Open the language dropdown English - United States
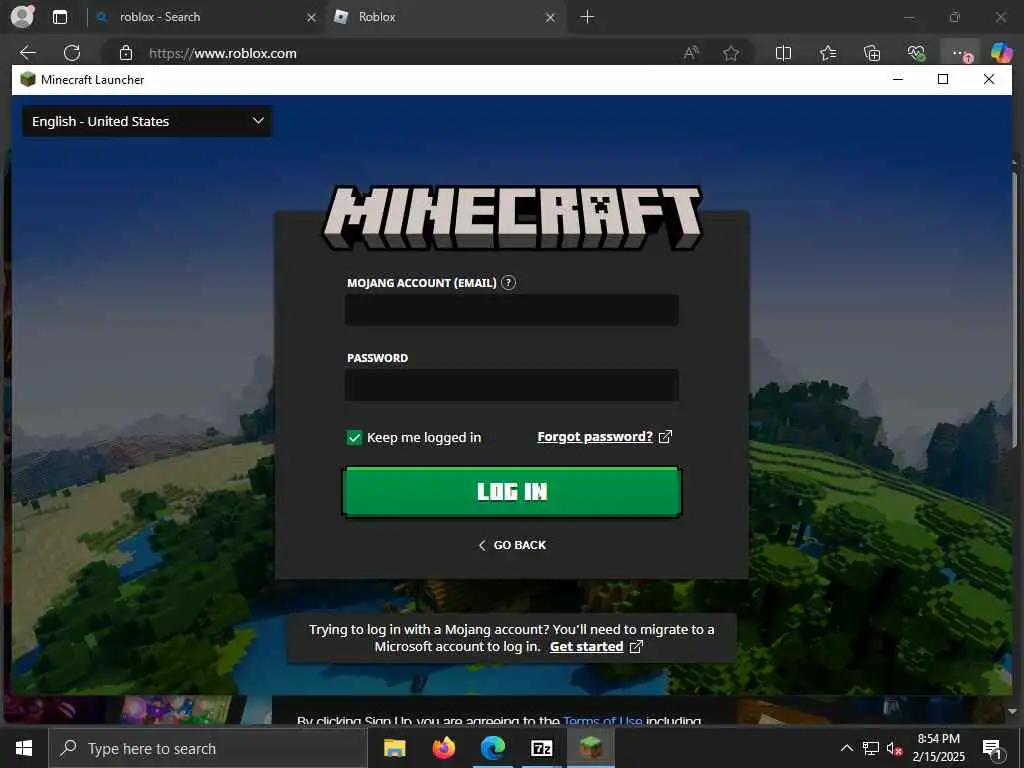Image resolution: width=1024 pixels, height=768 pixels. click(x=147, y=121)
